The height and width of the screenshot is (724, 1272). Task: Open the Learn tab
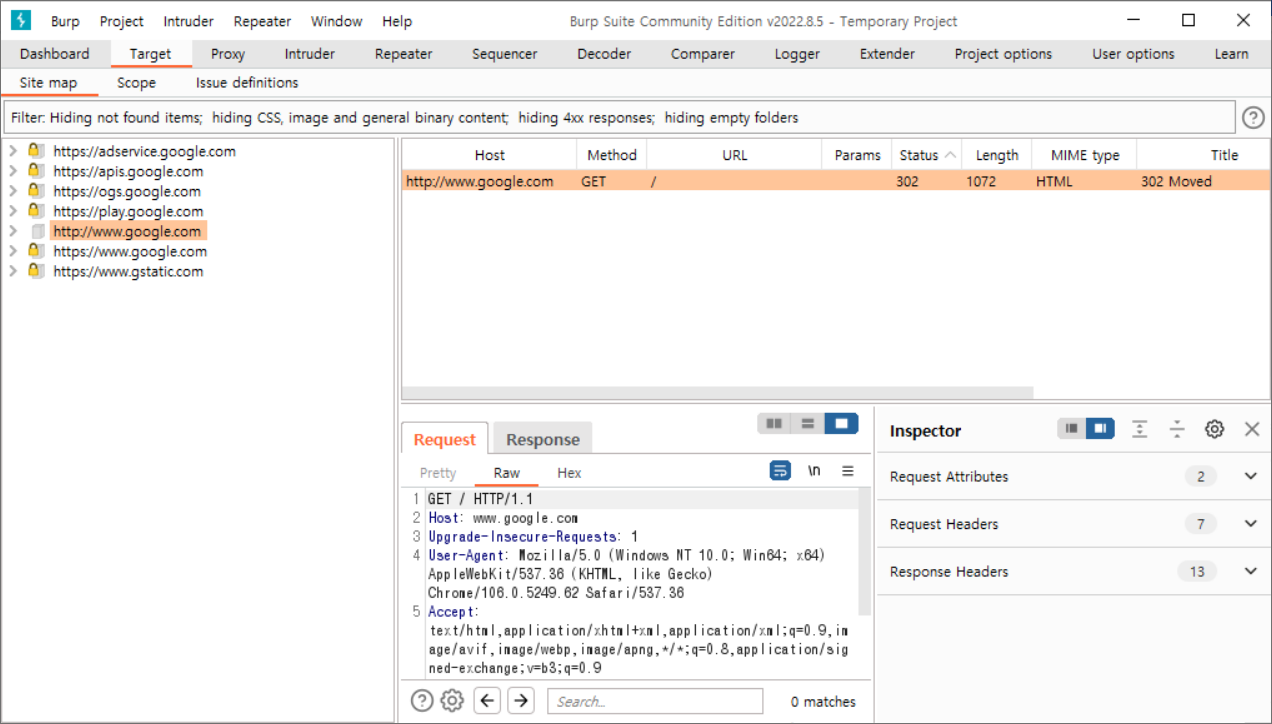coord(1231,54)
